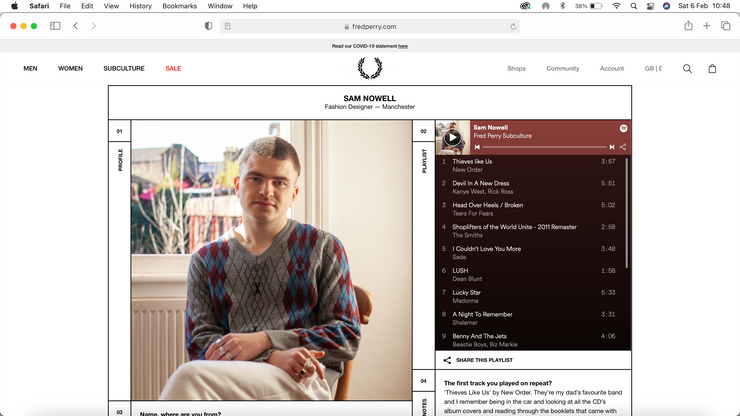Open Safari's File menu
Viewport: 740px width, 416px height.
[x=65, y=6]
